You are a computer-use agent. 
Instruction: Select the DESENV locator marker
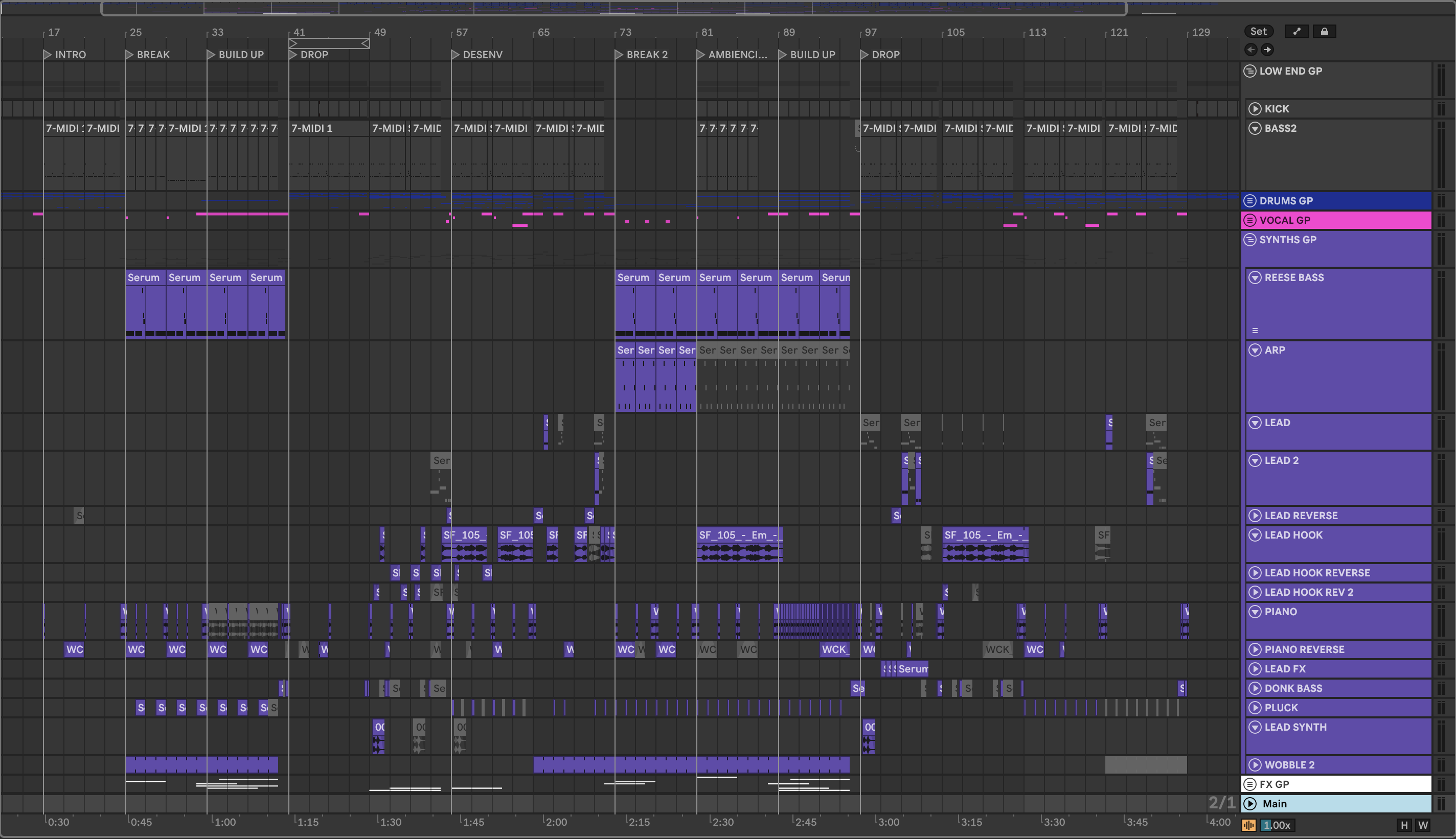[x=456, y=55]
